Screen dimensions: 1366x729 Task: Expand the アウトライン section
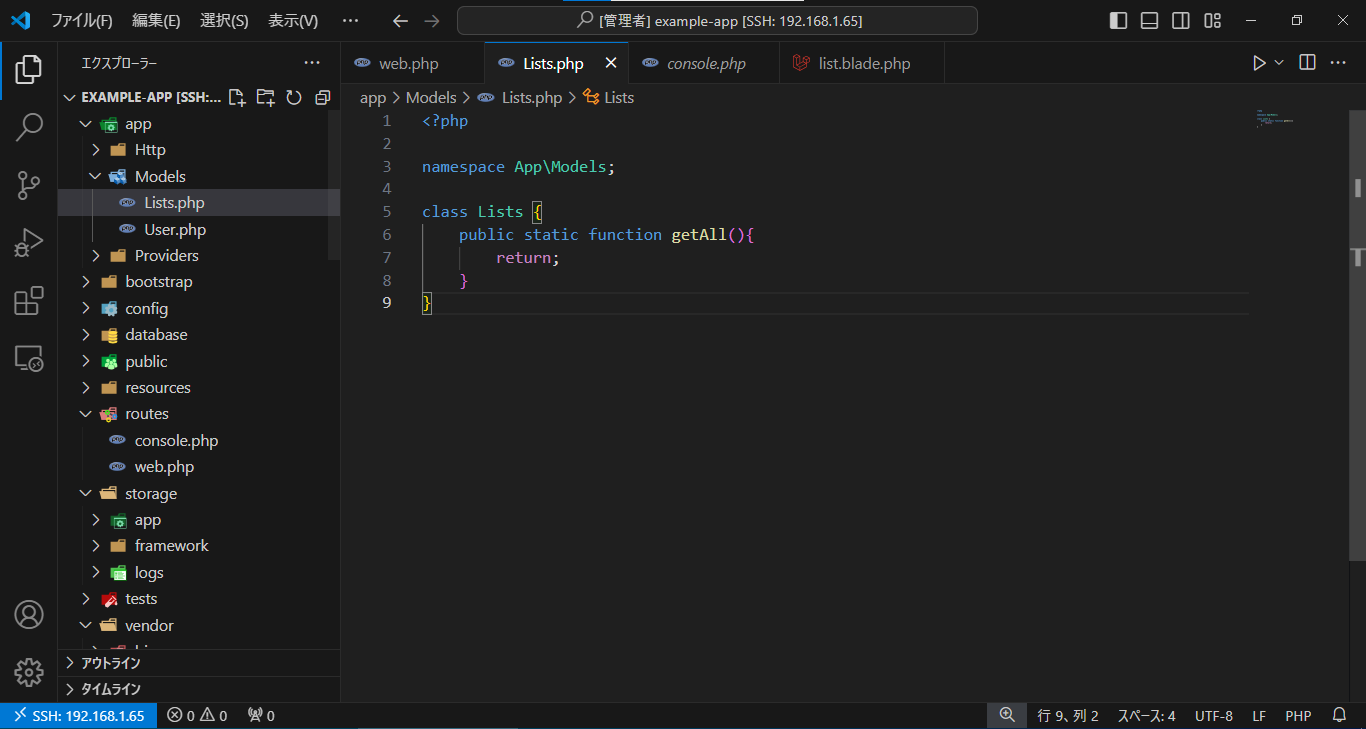[199, 663]
